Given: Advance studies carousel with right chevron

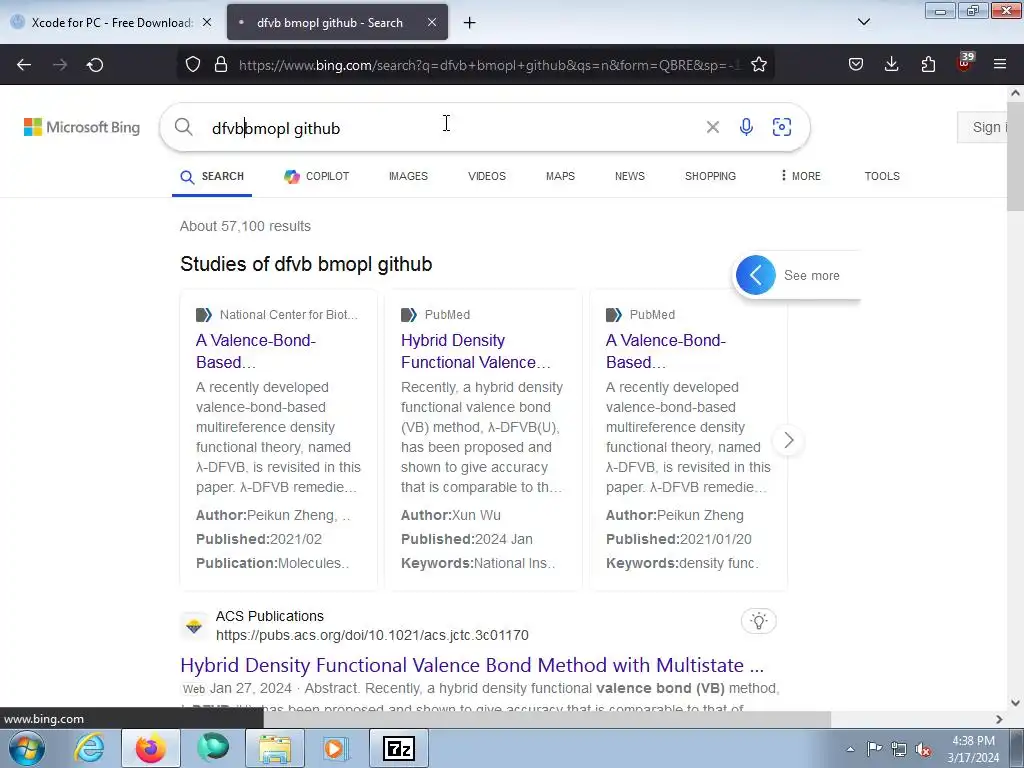Looking at the screenshot, I should click(788, 440).
